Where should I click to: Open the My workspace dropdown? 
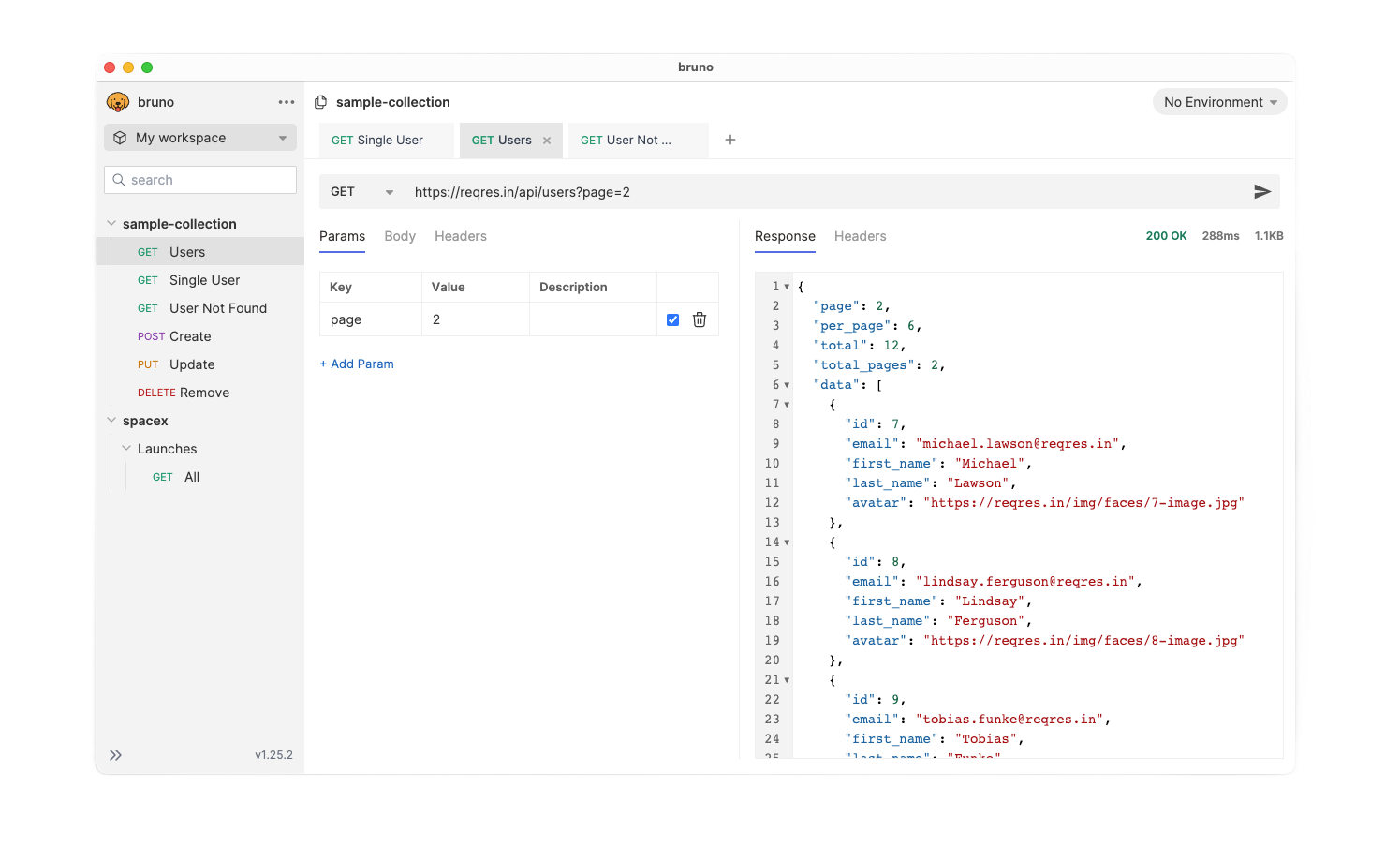pyautogui.click(x=200, y=138)
